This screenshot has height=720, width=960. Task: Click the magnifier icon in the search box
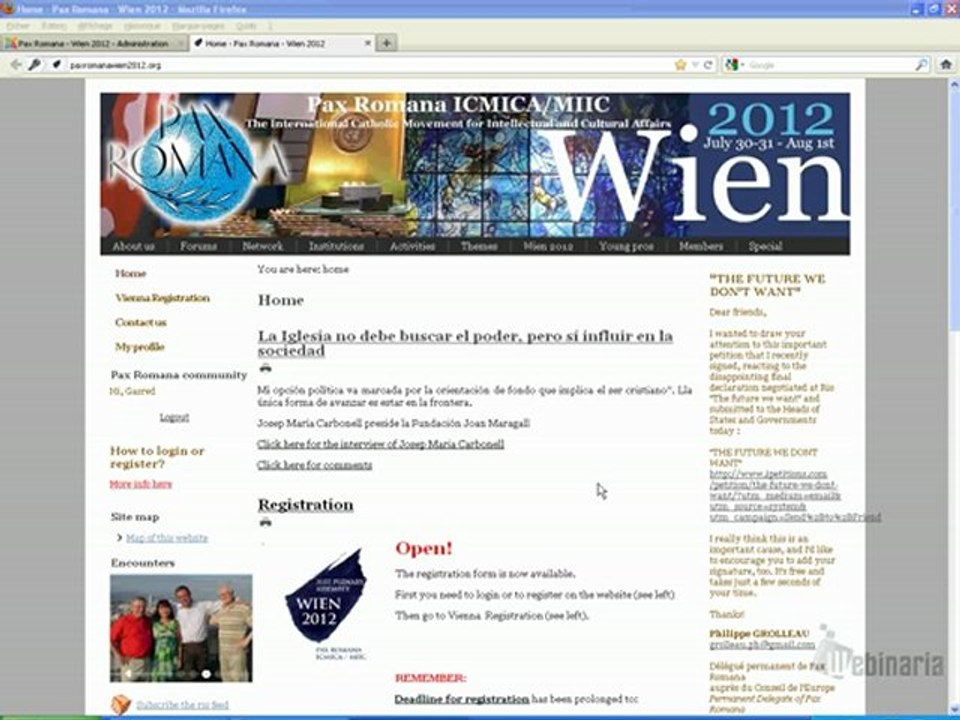point(921,65)
